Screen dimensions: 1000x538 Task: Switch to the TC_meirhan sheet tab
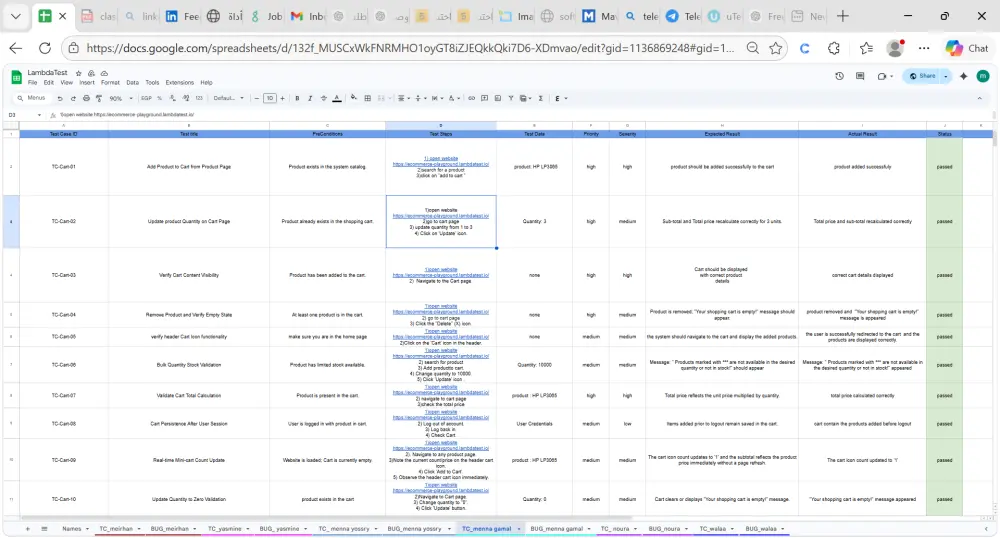point(116,528)
